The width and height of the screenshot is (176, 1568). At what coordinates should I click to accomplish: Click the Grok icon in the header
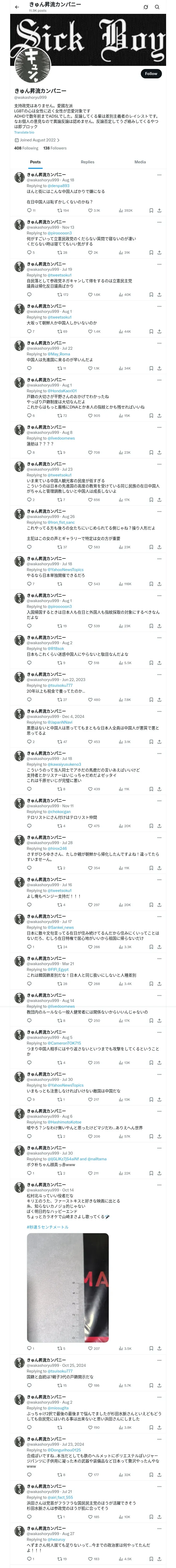tap(146, 7)
